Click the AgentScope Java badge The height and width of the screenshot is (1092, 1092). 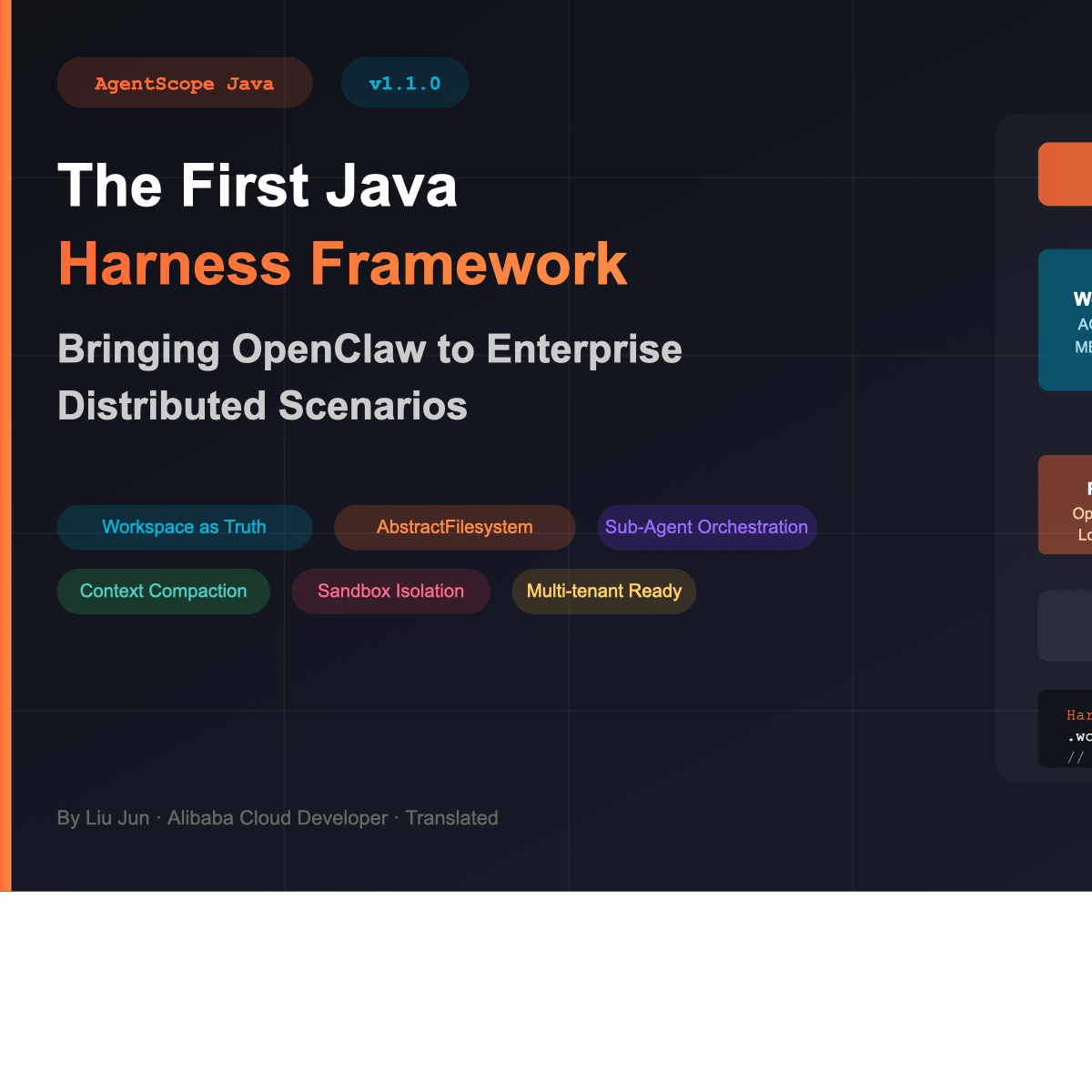click(x=185, y=83)
